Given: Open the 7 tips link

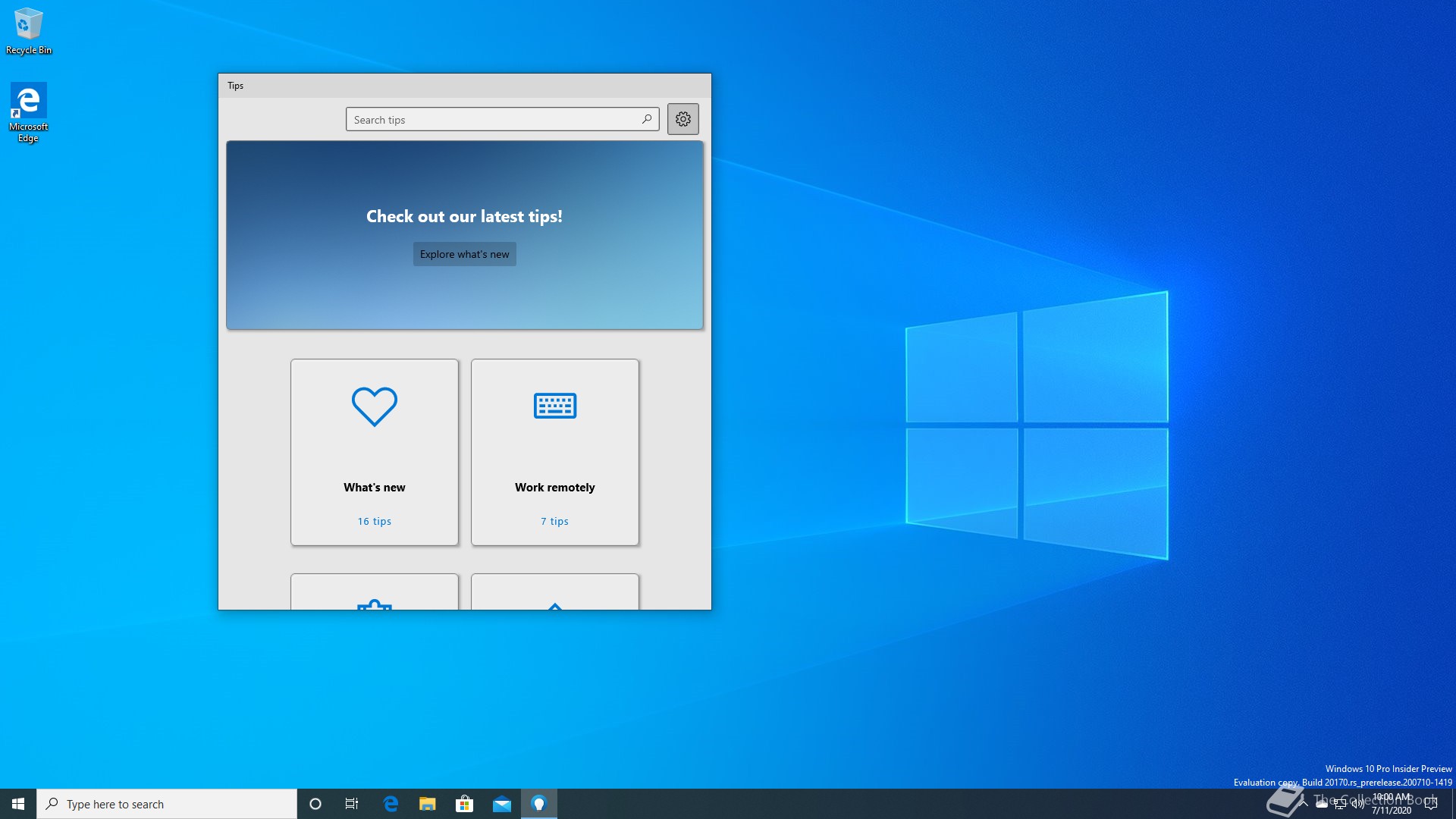Looking at the screenshot, I should coord(554,521).
